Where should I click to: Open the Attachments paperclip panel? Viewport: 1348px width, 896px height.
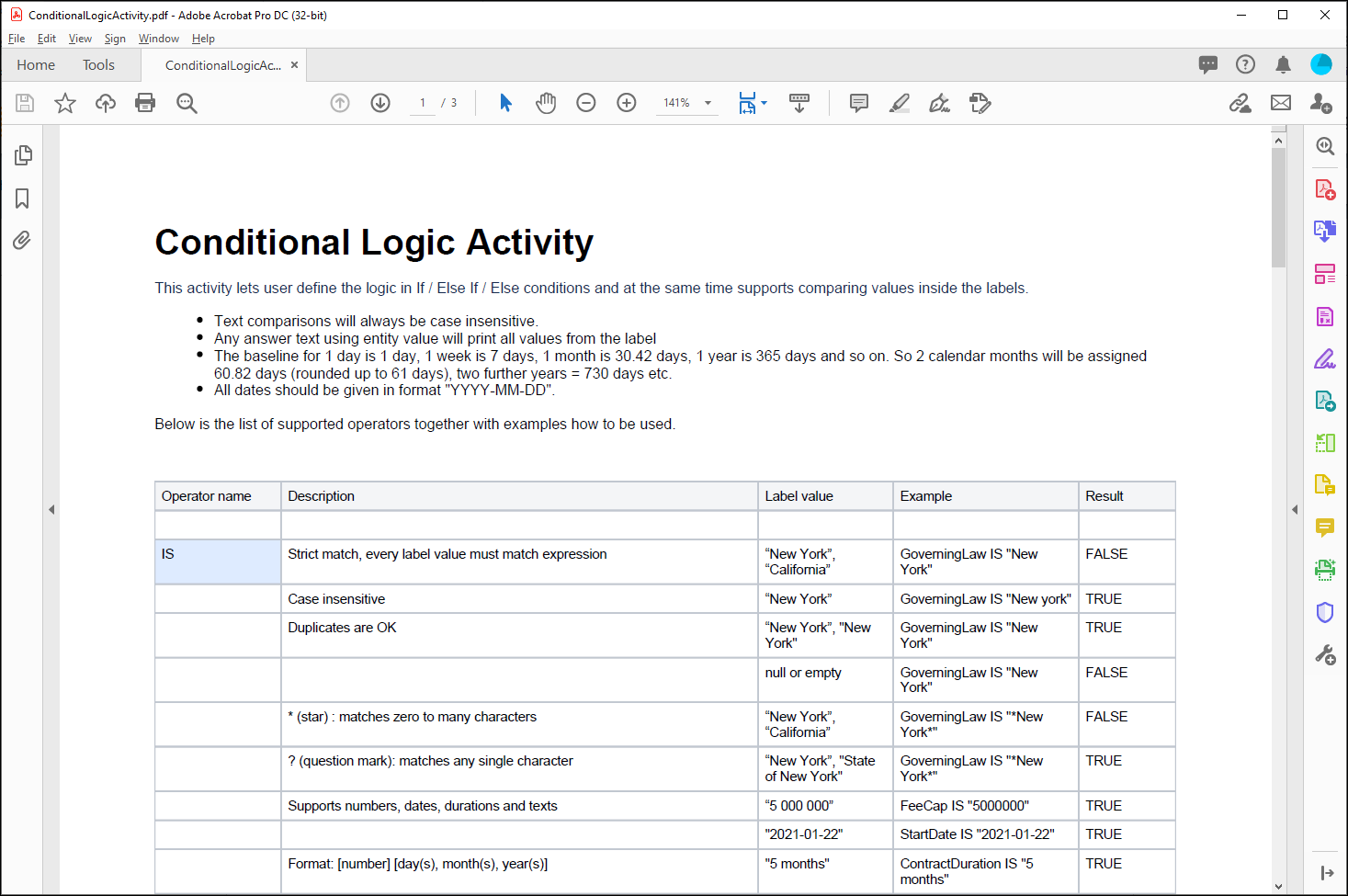22,241
